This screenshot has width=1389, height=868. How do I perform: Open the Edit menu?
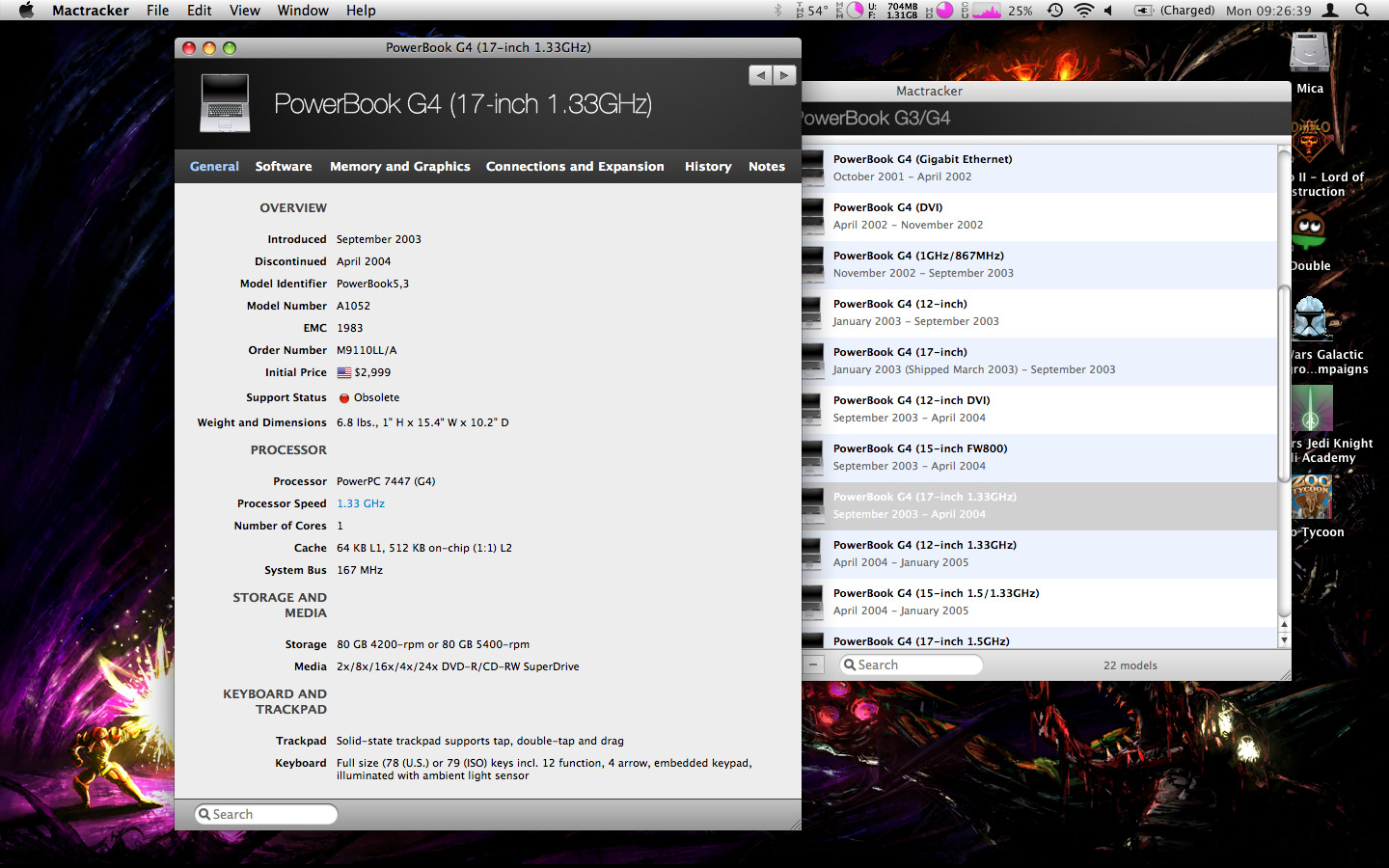(x=200, y=11)
